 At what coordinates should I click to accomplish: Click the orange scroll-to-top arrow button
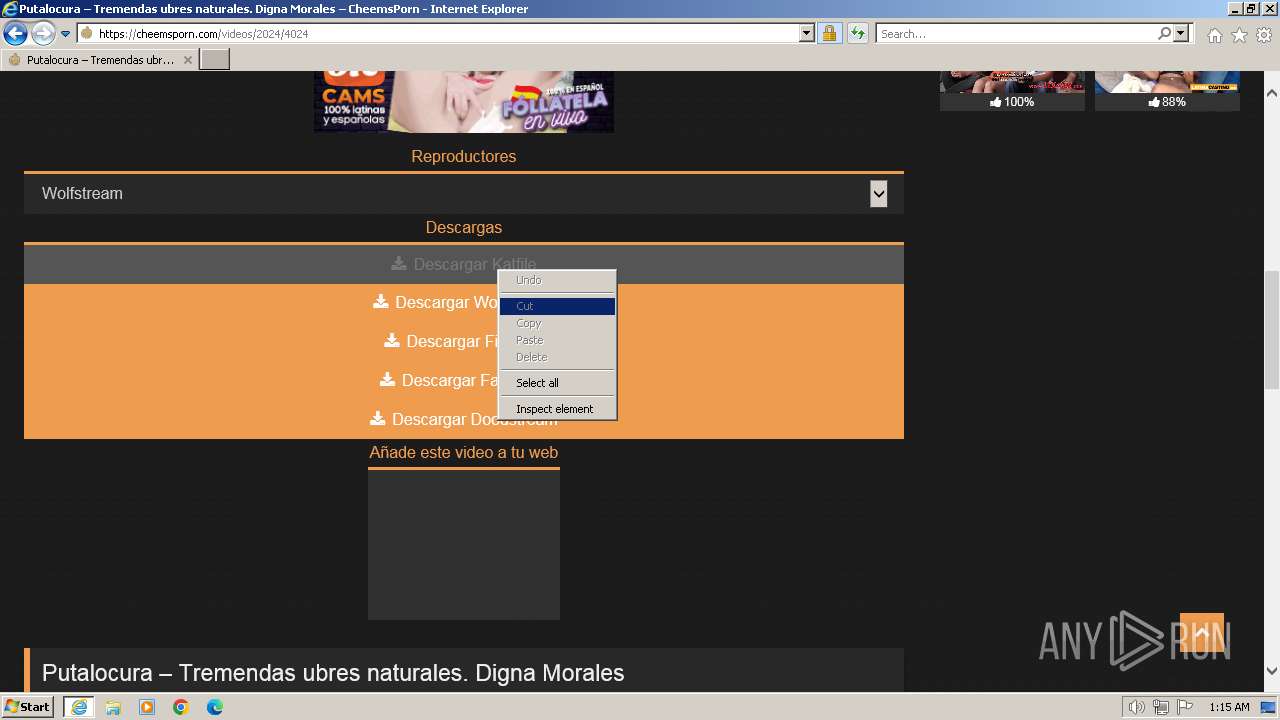[x=1202, y=633]
